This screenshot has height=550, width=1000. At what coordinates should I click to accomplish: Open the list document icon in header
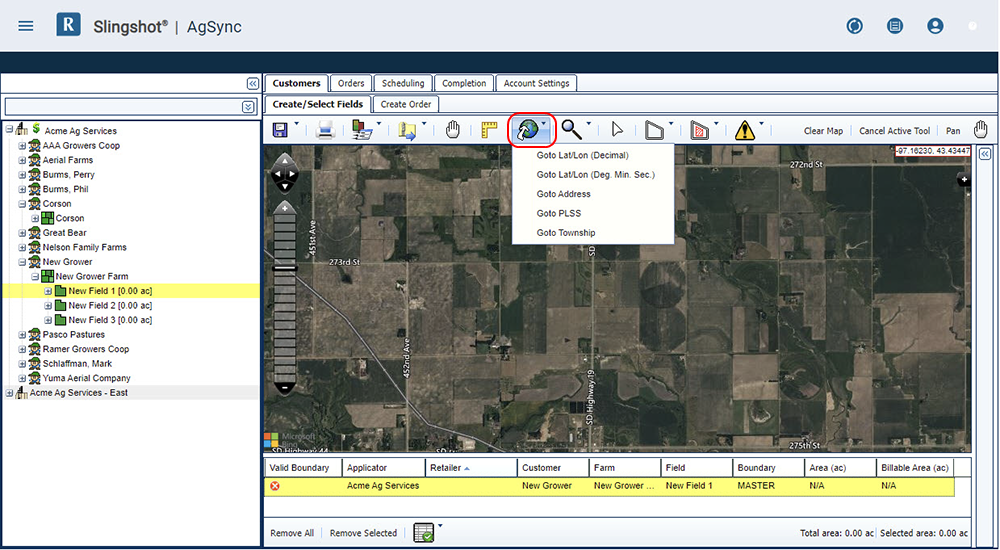tap(895, 26)
